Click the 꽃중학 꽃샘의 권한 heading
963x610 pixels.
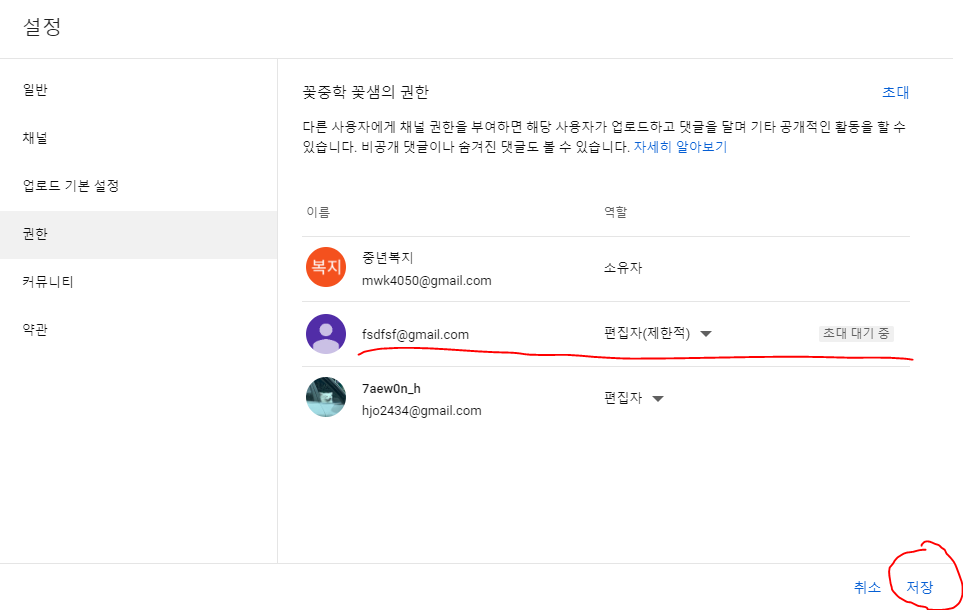(365, 93)
